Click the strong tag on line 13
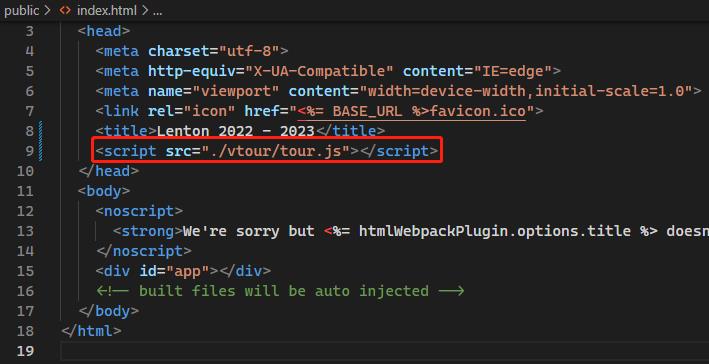 (x=148, y=231)
